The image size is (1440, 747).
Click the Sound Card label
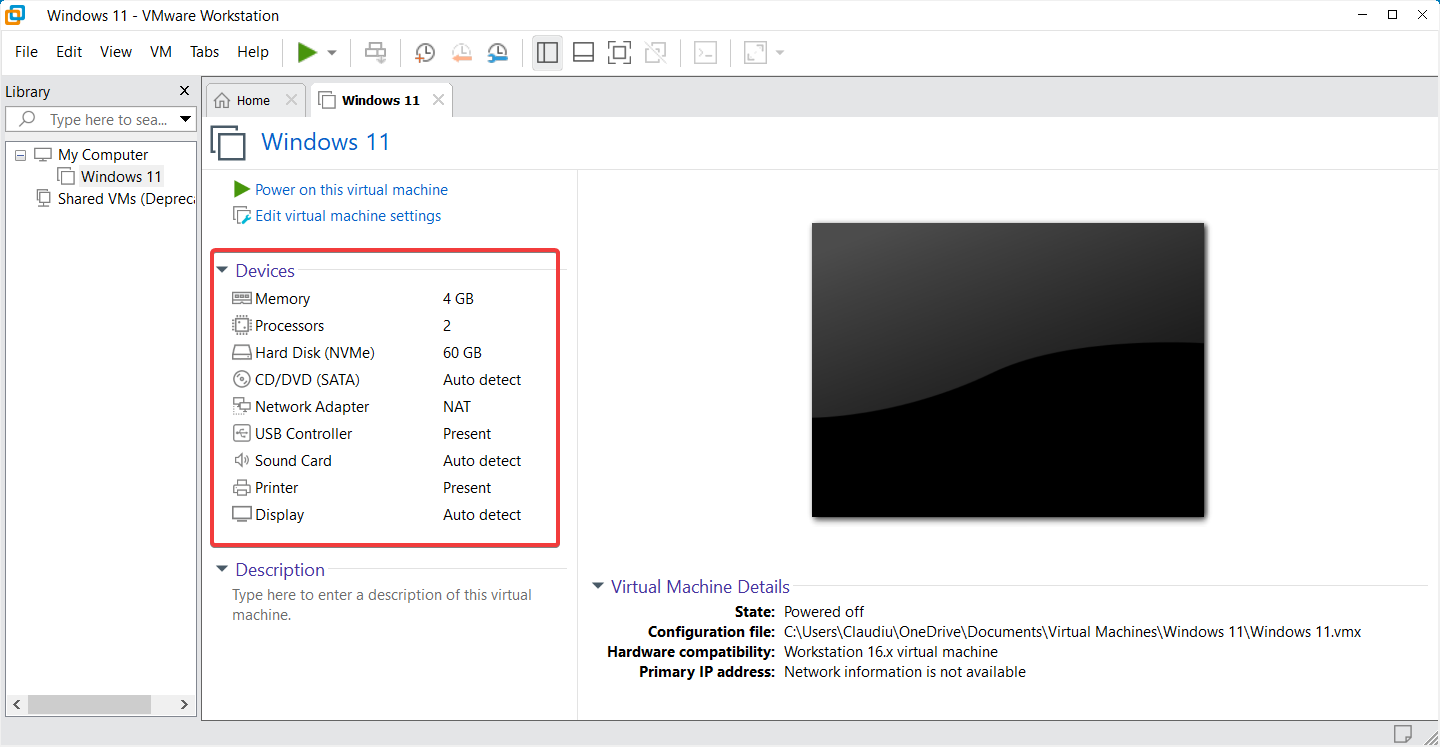point(293,460)
